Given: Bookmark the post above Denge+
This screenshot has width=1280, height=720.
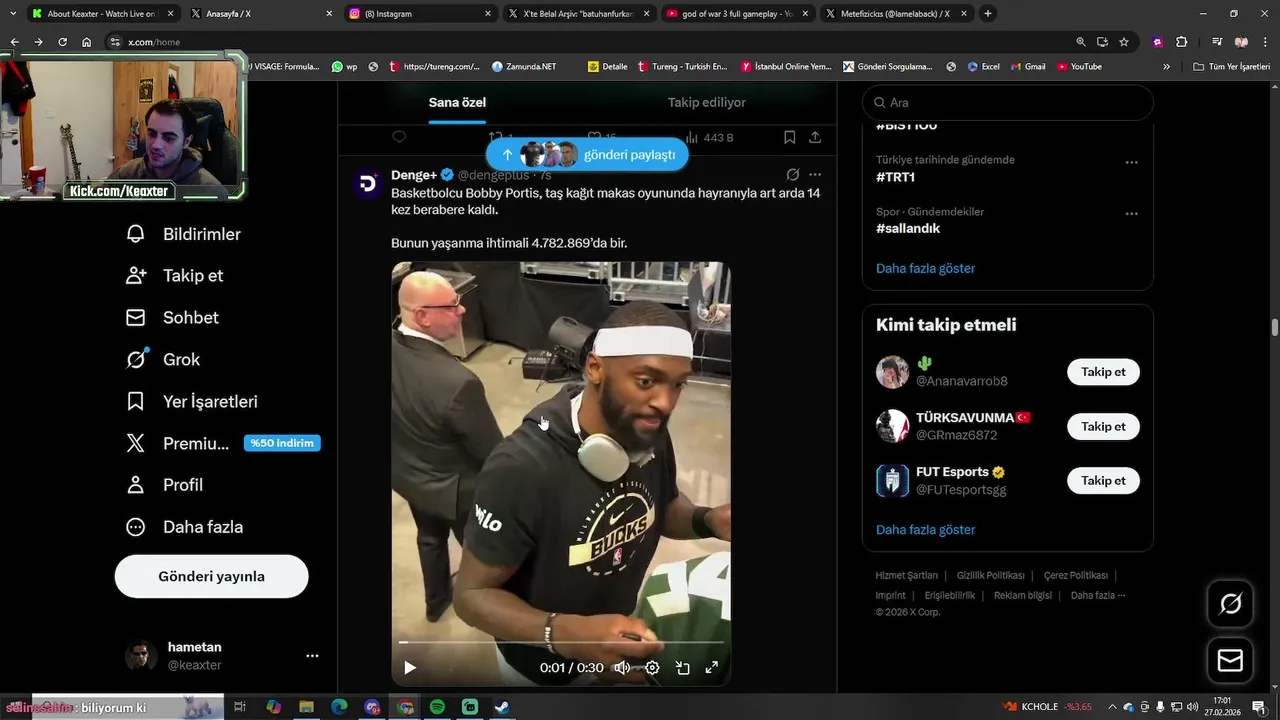Looking at the screenshot, I should [789, 137].
